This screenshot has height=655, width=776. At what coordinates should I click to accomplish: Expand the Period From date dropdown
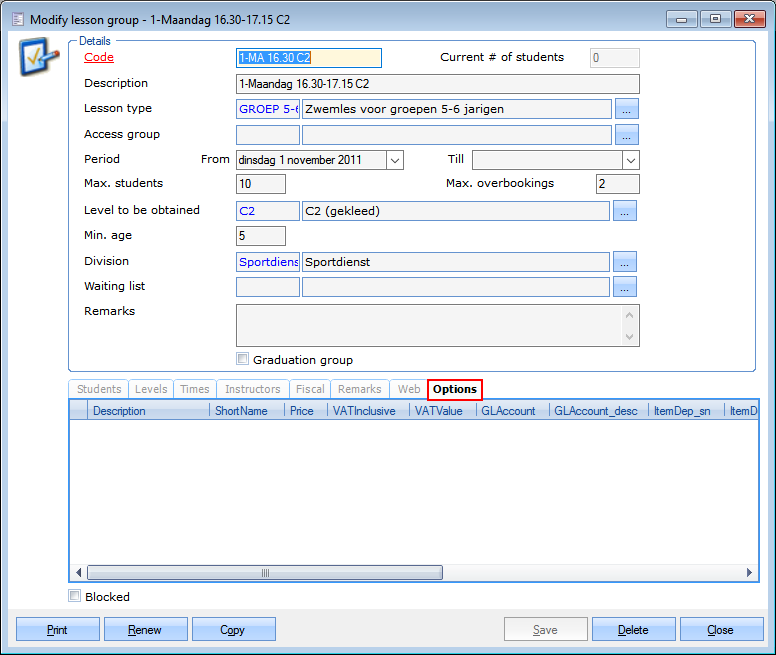(x=394, y=160)
